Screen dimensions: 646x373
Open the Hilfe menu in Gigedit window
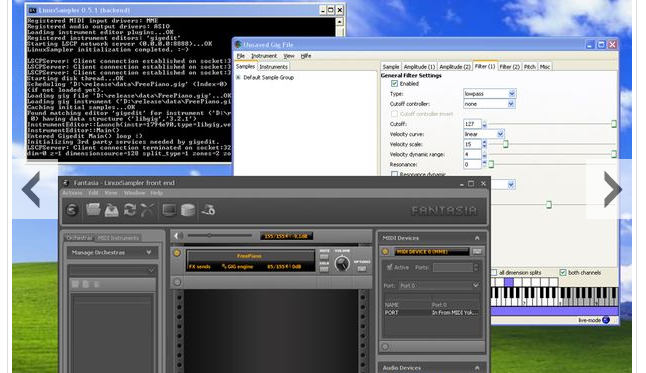click(x=306, y=56)
